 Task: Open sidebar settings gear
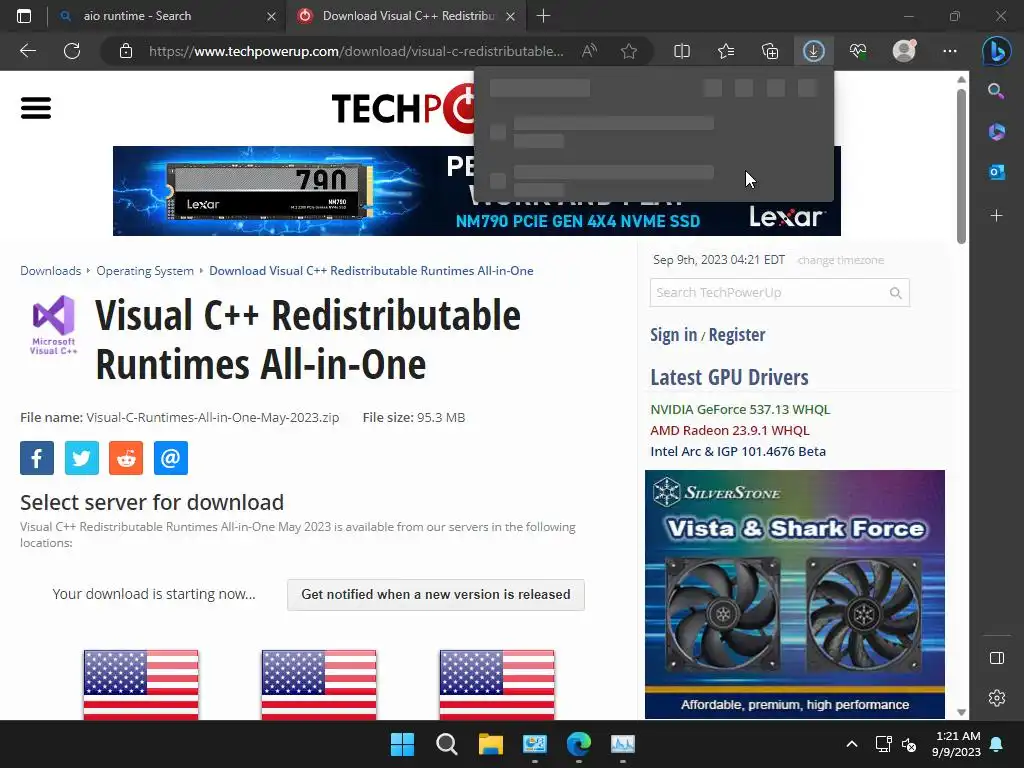pyautogui.click(x=997, y=698)
